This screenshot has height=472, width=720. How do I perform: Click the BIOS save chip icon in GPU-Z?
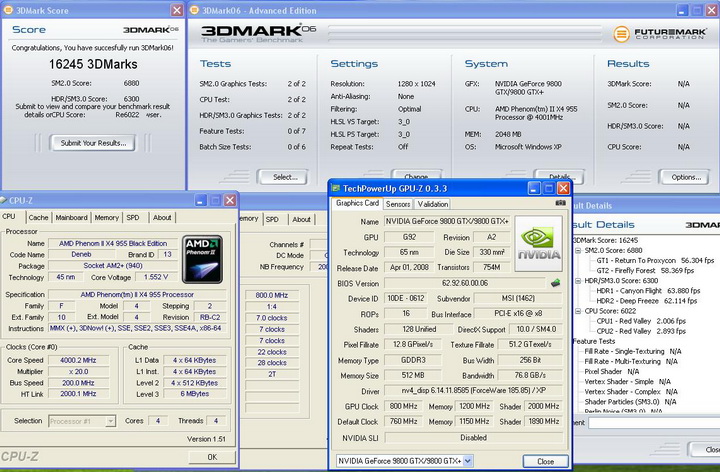tap(555, 283)
